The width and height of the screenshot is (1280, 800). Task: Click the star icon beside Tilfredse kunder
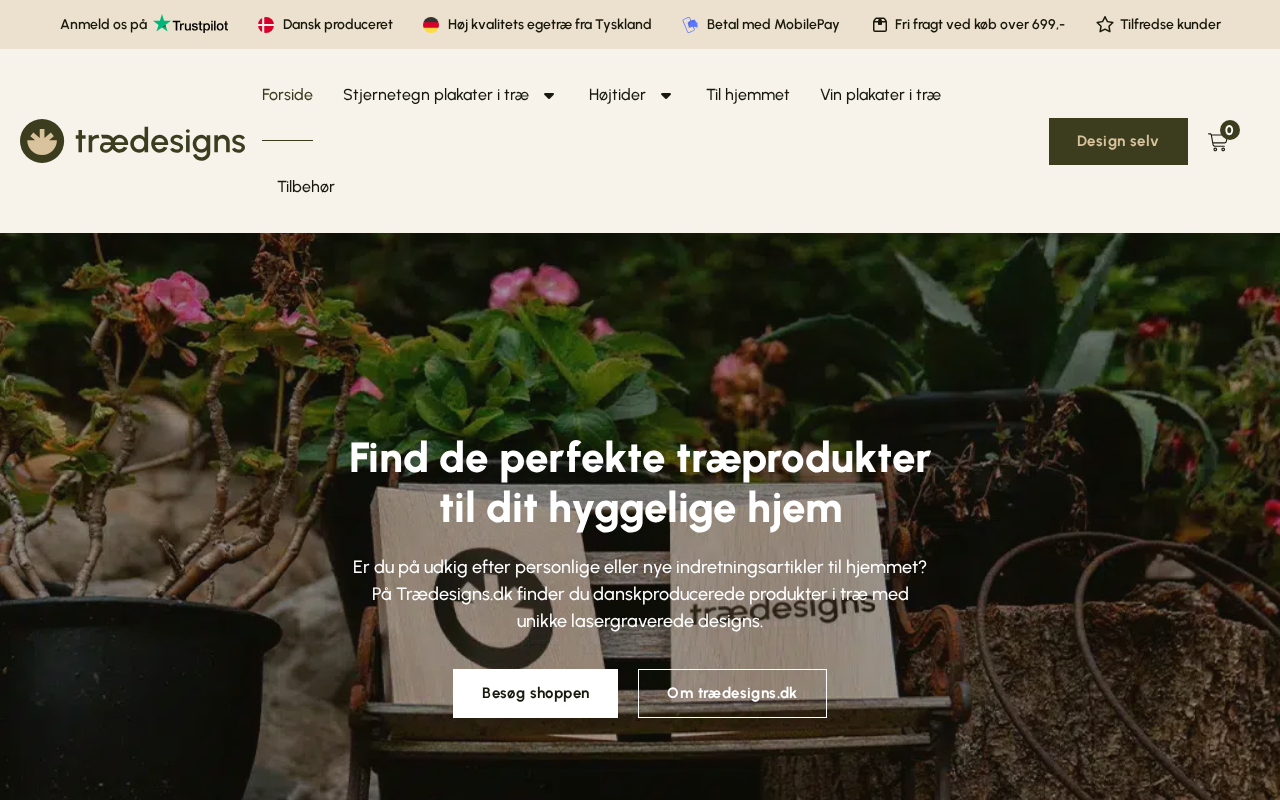click(1105, 24)
